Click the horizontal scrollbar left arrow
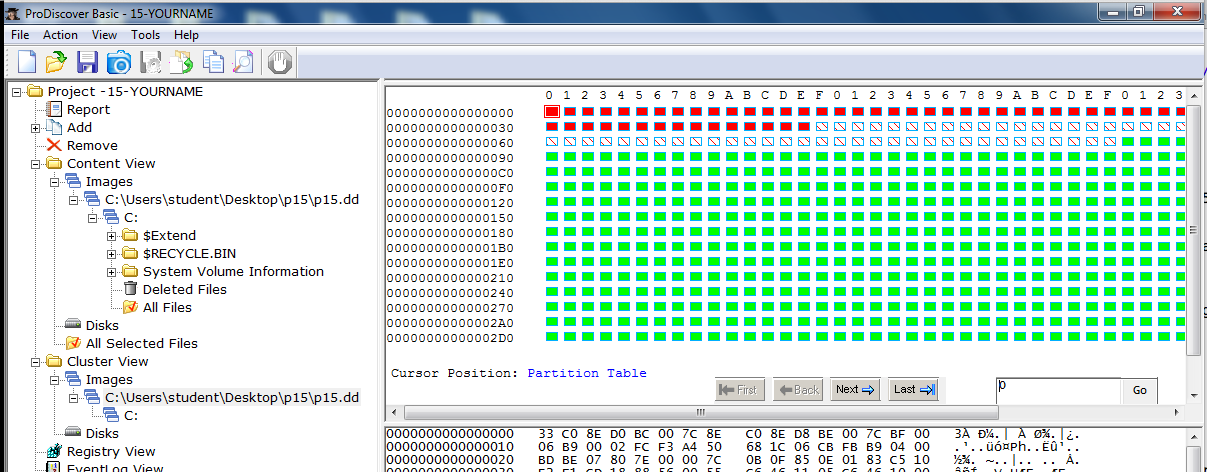This screenshot has width=1207, height=472. [x=393, y=412]
